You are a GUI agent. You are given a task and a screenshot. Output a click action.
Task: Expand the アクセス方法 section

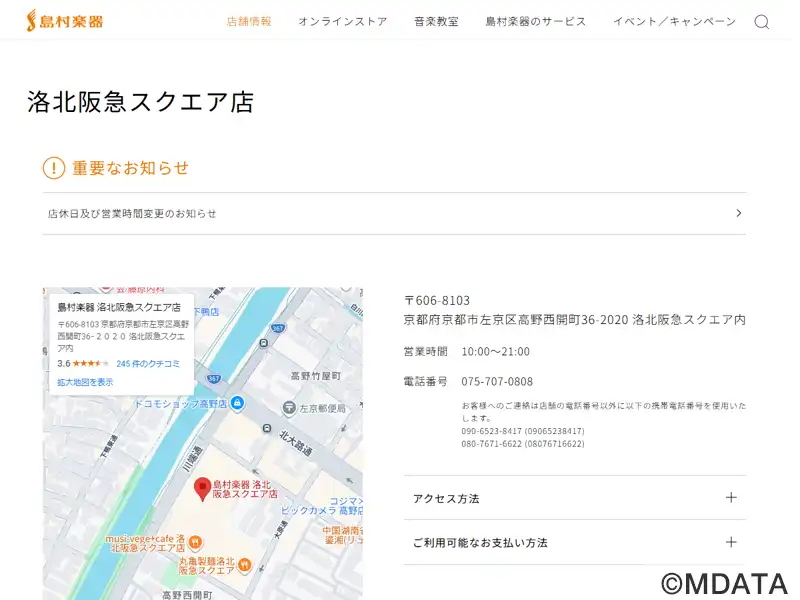pyautogui.click(x=575, y=498)
